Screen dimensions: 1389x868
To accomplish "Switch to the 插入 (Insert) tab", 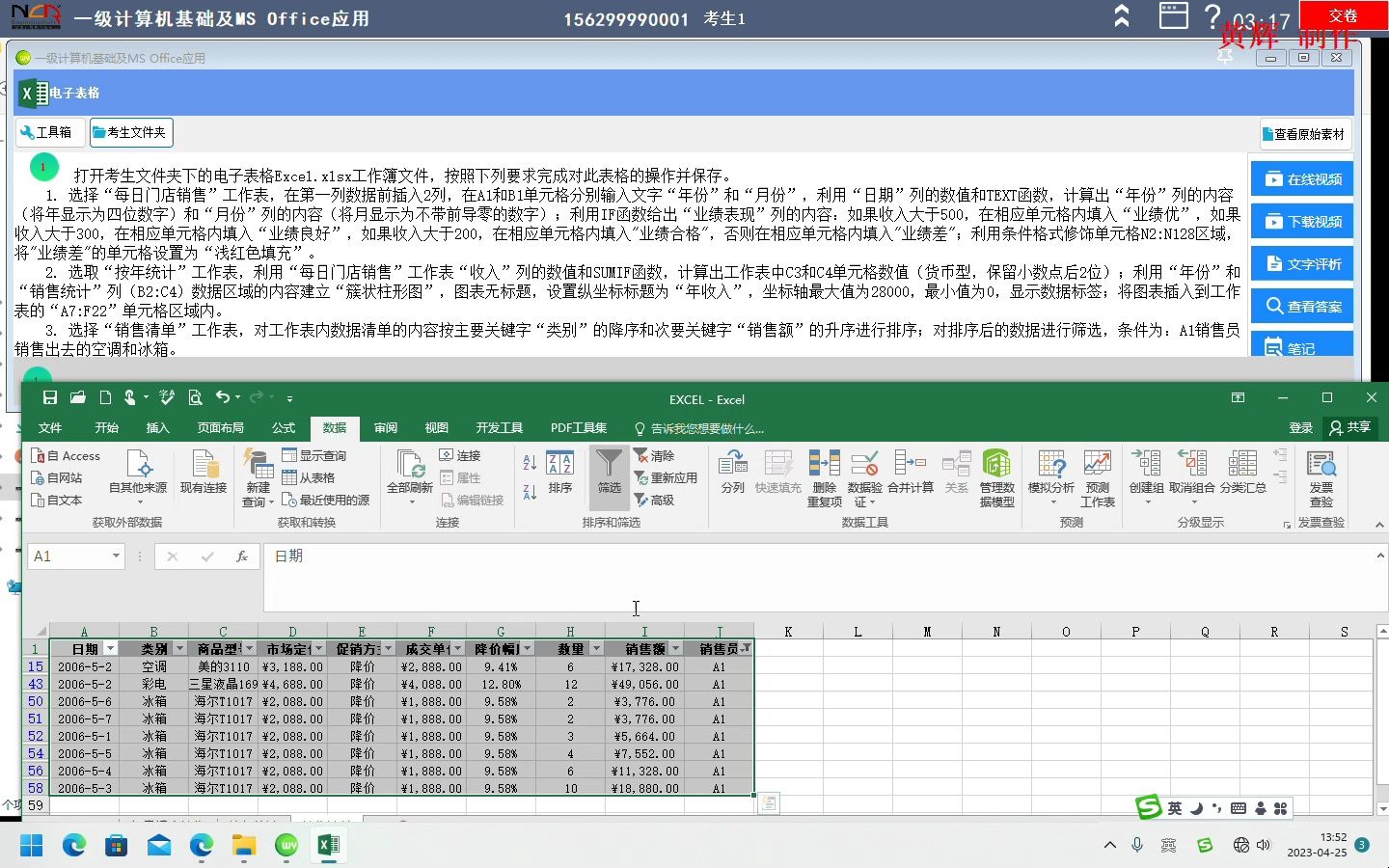I will point(157,428).
